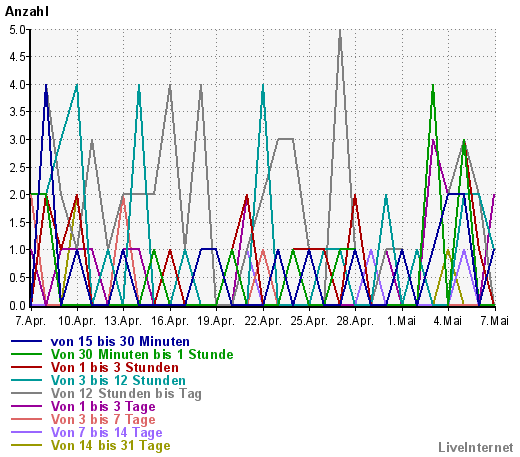Click legend label 'Von 3 bis 12 Stunden'
Screen dimensions: 520x457
118,380
